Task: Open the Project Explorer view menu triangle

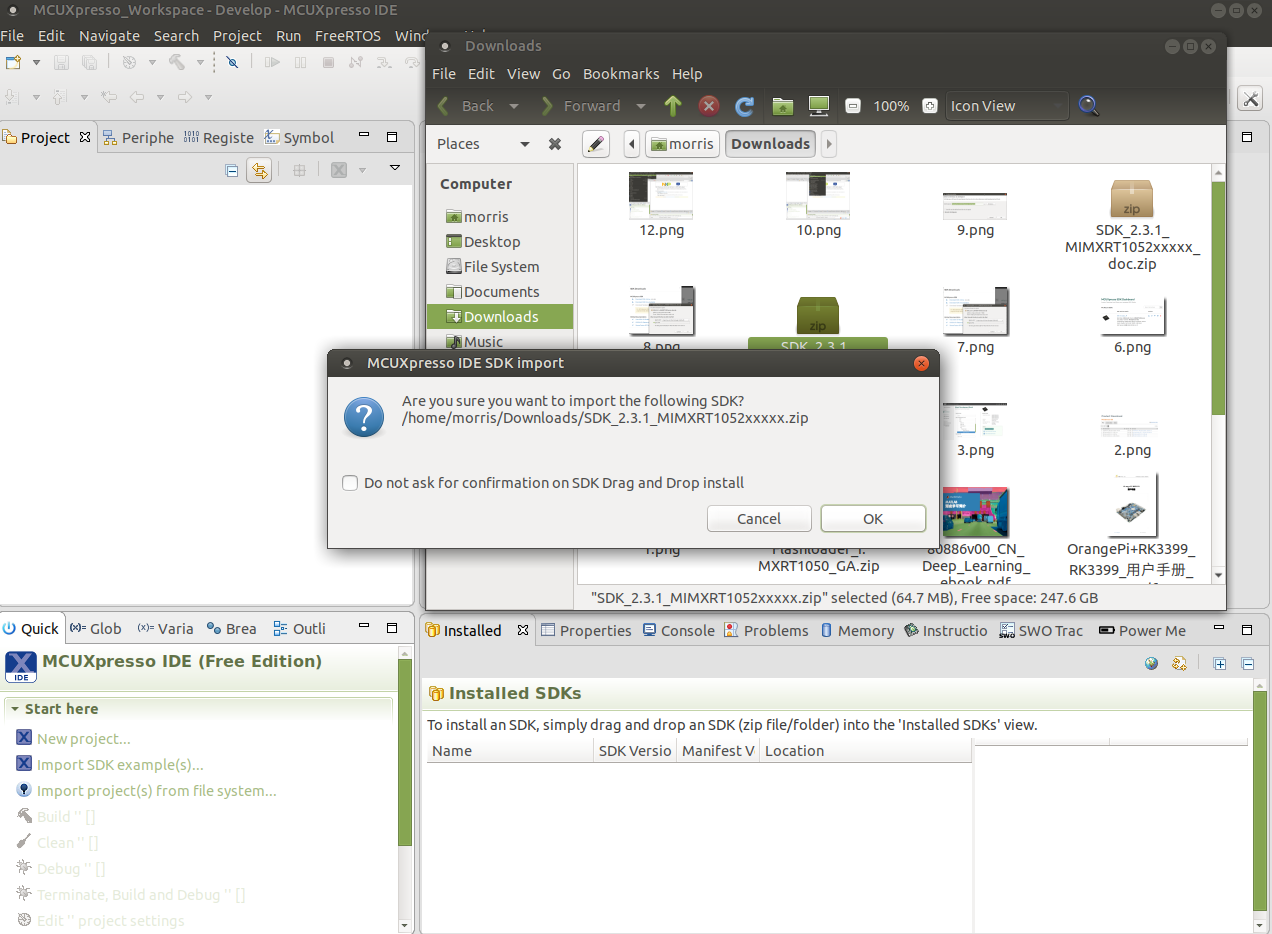Action: click(395, 168)
